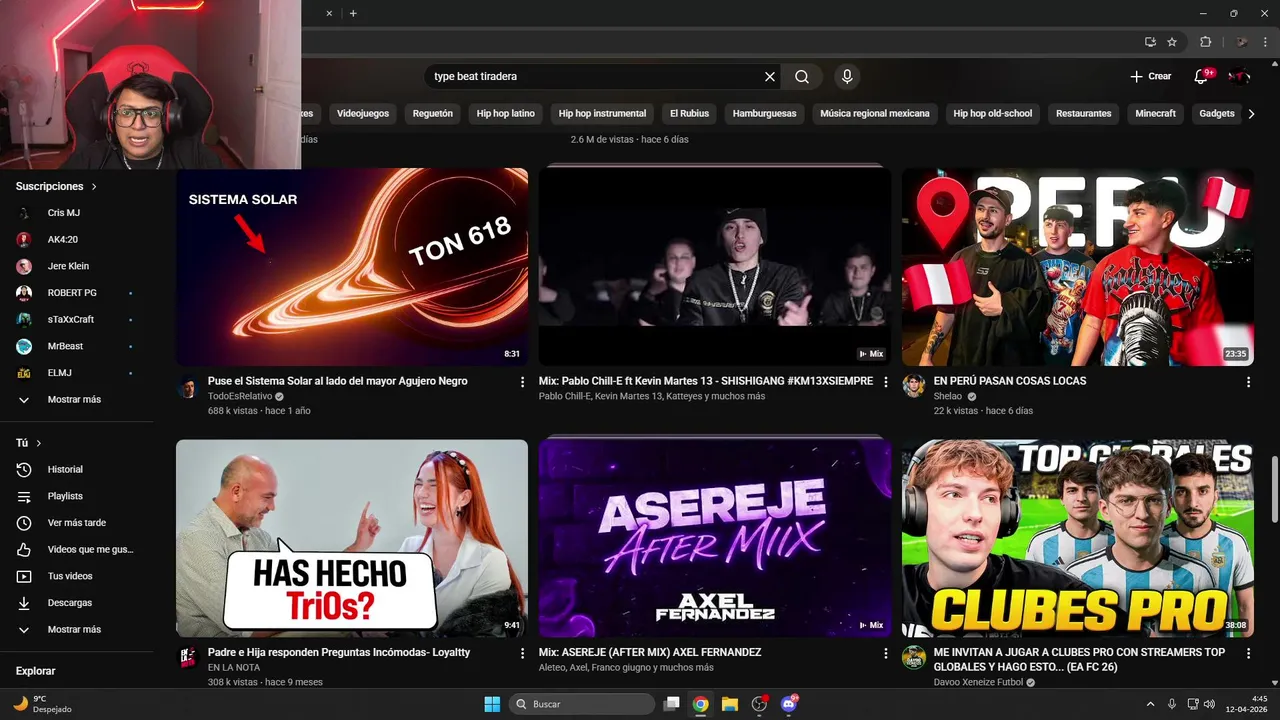Clear the search box with the X icon
1280x720 pixels.
(x=770, y=77)
